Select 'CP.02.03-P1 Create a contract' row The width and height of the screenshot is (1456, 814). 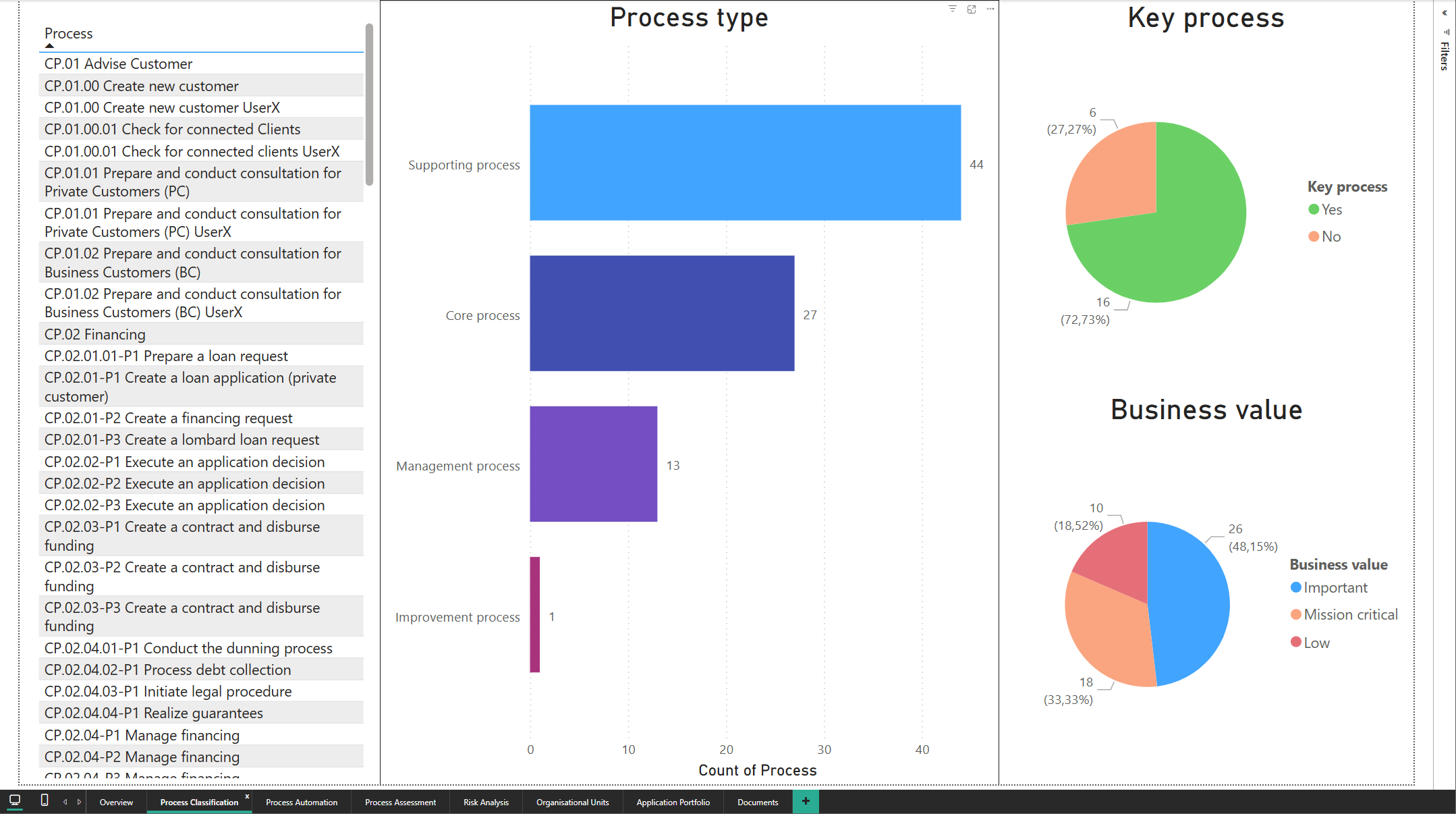(x=201, y=536)
